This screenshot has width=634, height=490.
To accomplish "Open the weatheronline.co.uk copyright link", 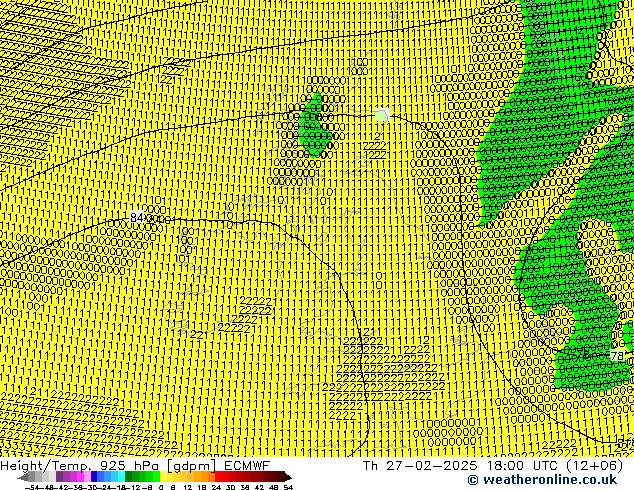I will [542, 480].
